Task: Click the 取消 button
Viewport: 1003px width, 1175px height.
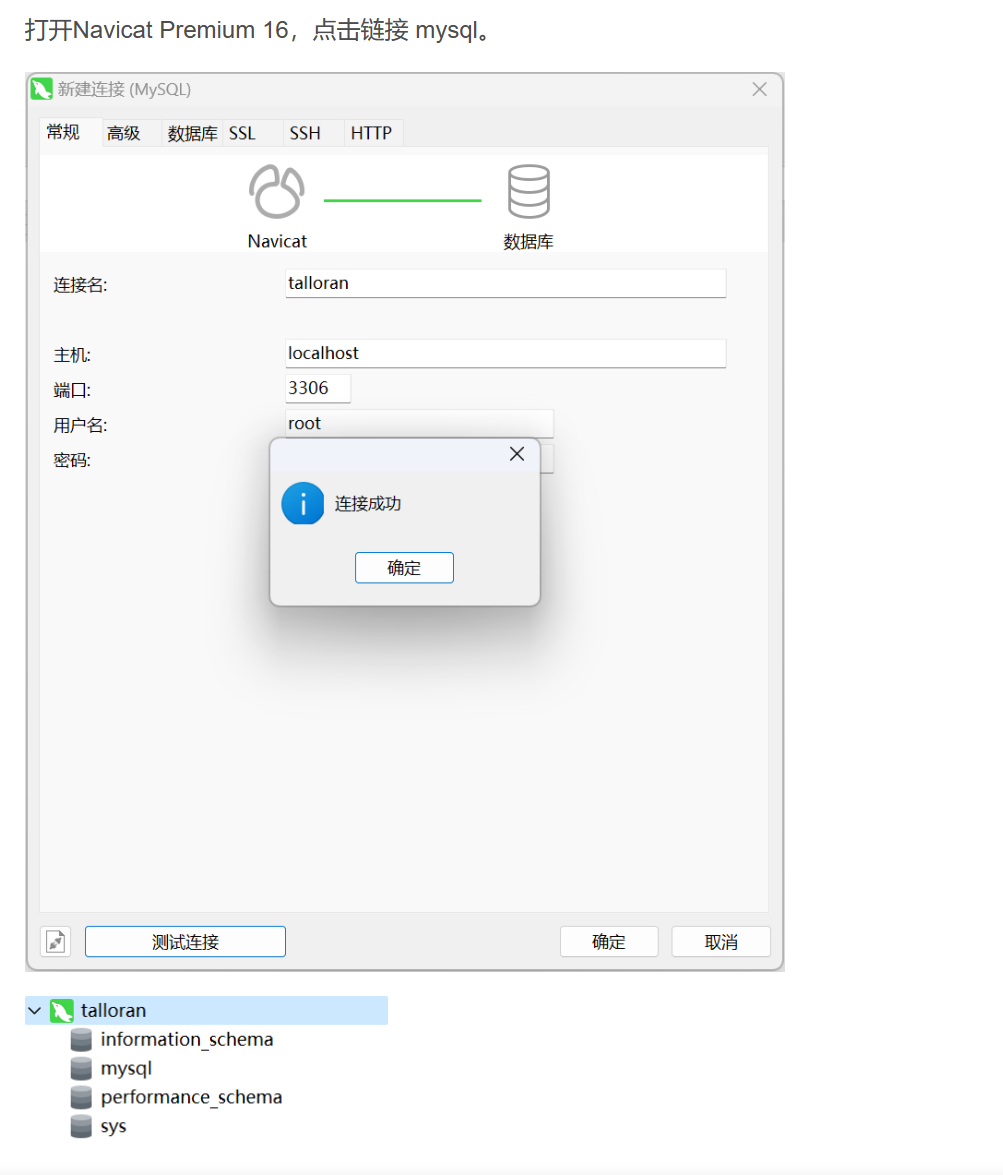Action: pos(721,942)
